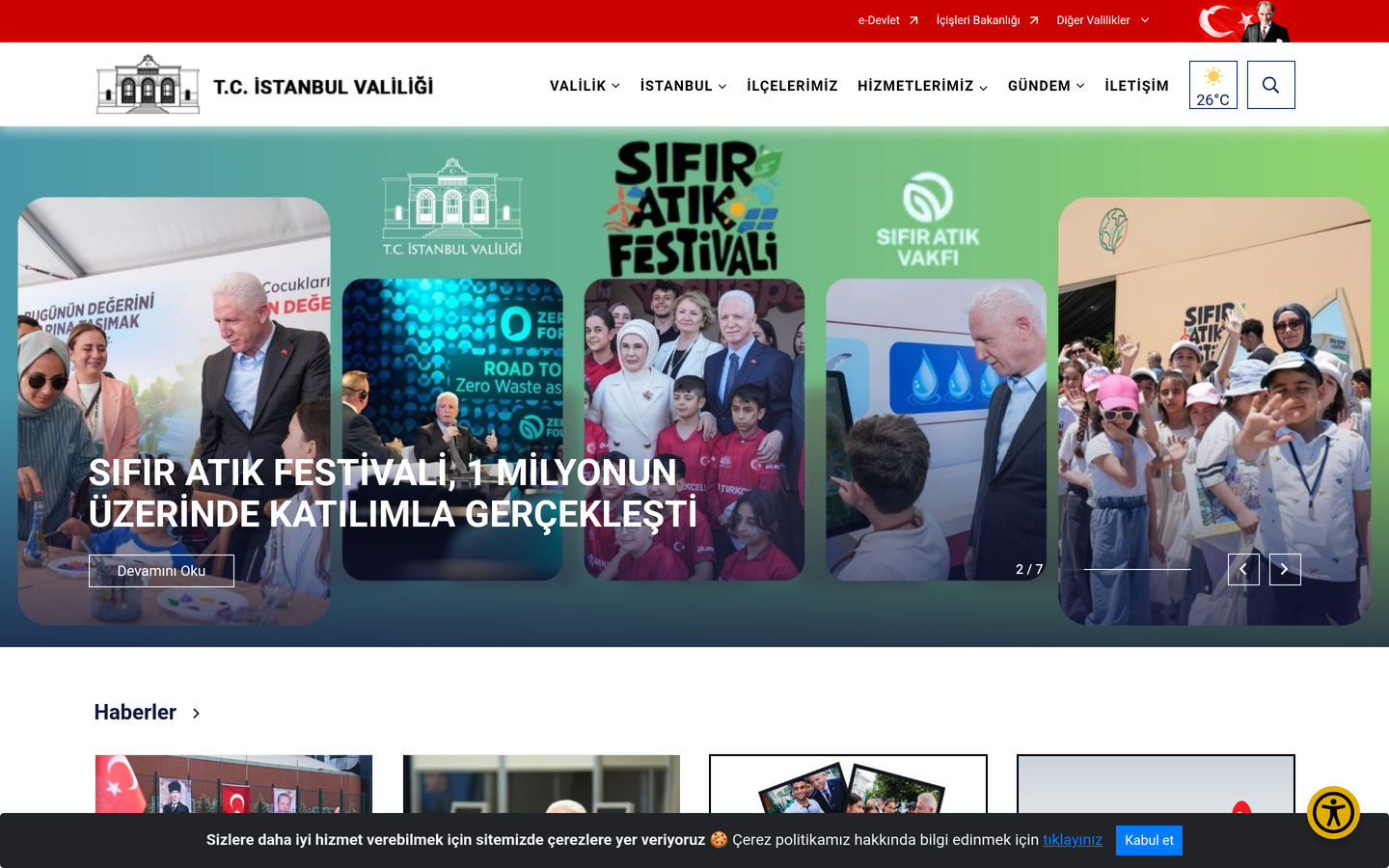The width and height of the screenshot is (1389, 868).
Task: Click the e-Devlet external link arrow
Action: pos(913,20)
